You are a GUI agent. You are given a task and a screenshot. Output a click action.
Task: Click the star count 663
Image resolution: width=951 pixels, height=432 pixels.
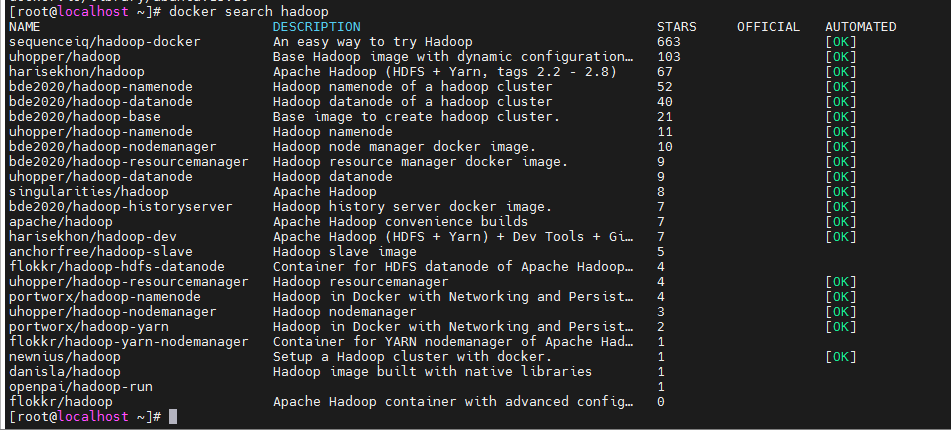pyautogui.click(x=669, y=42)
